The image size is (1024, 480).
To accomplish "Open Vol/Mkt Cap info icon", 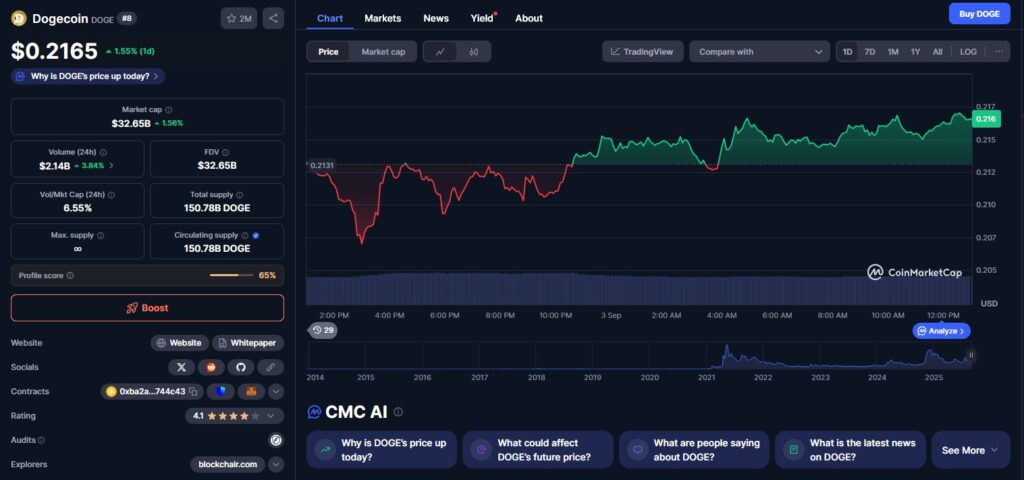I will tap(111, 195).
